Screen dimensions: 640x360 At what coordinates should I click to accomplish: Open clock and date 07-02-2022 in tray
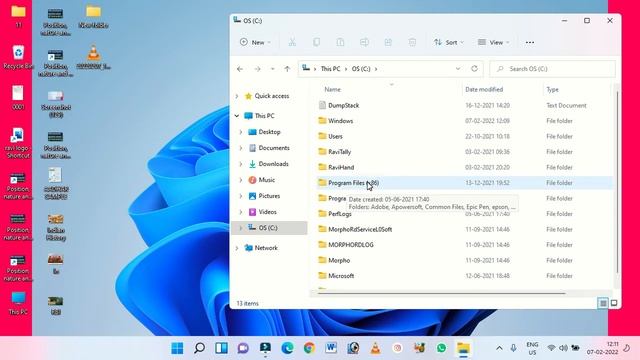click(x=602, y=348)
